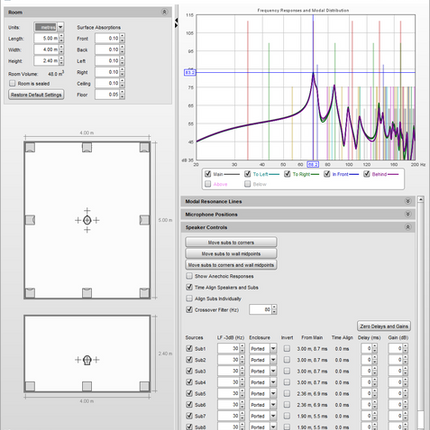Select the top-right corner subwoofer icon
Viewport: 430px width, 430px height.
point(144,147)
